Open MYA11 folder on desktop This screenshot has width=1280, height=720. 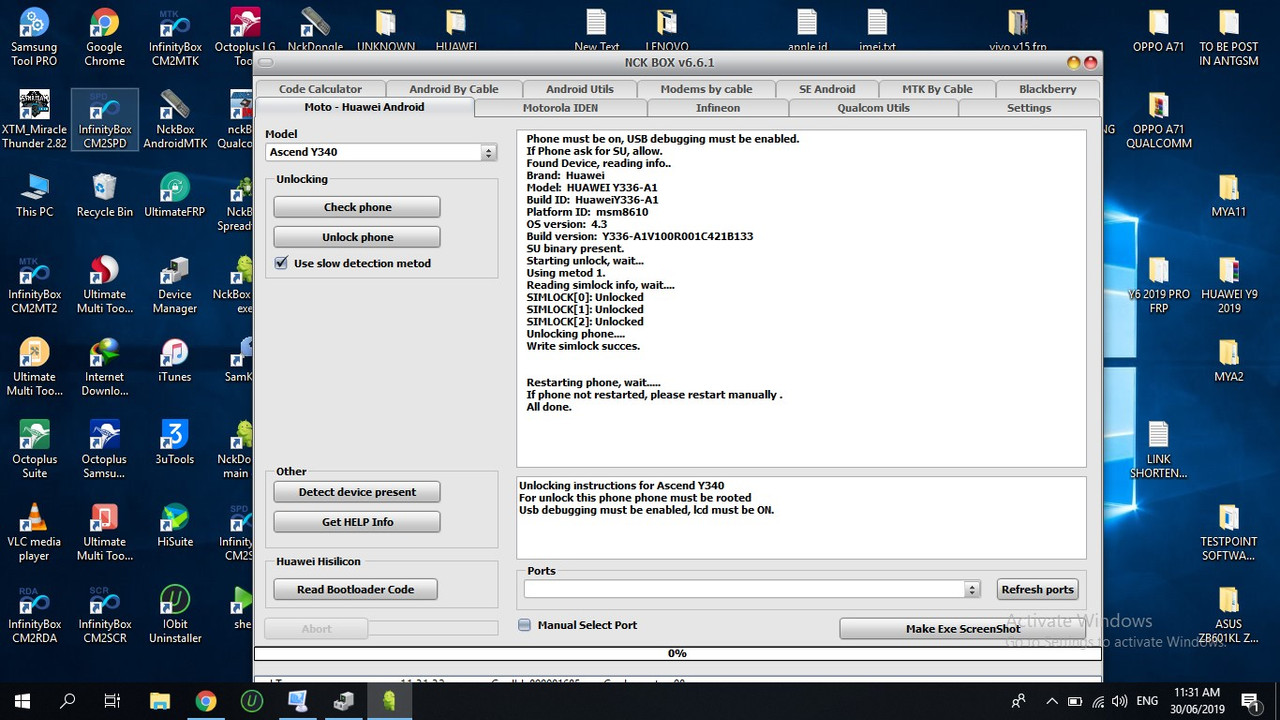(1229, 195)
